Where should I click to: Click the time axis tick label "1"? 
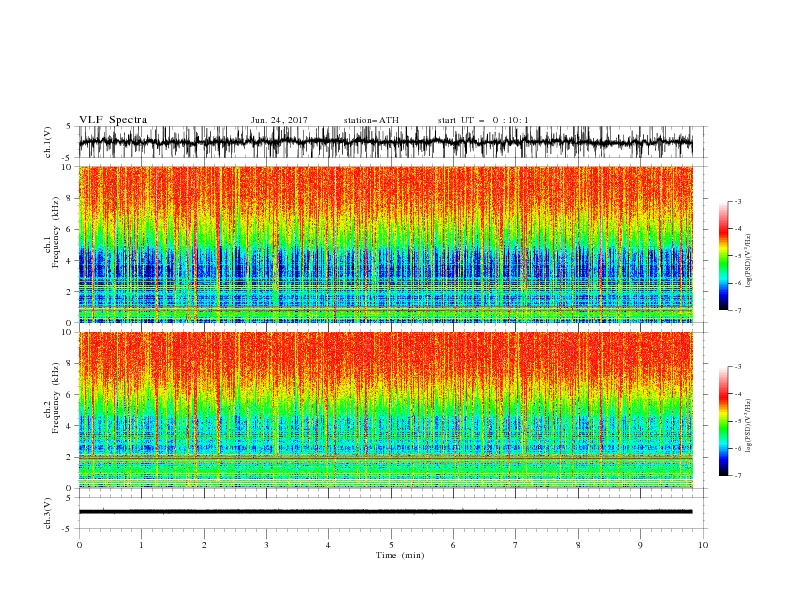pos(141,545)
